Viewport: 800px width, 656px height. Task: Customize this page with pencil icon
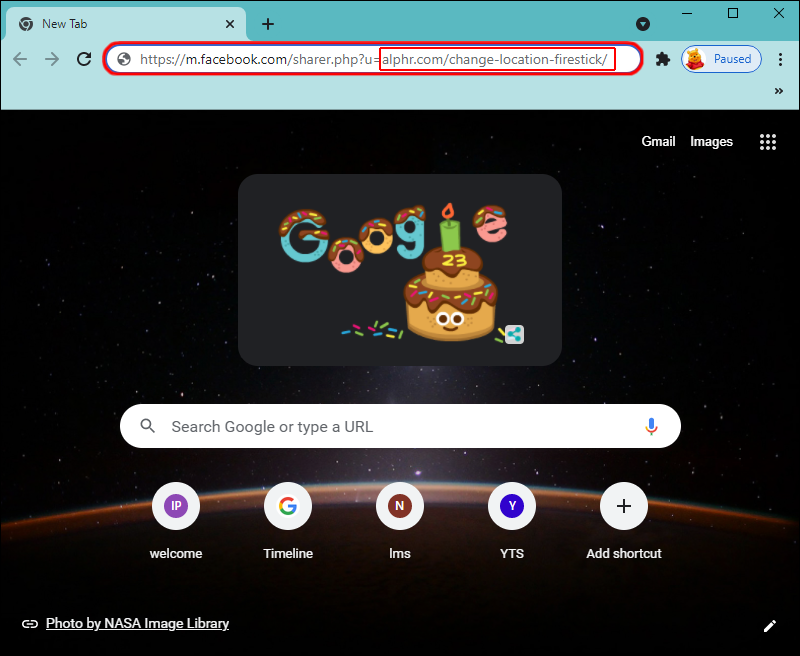point(769,626)
